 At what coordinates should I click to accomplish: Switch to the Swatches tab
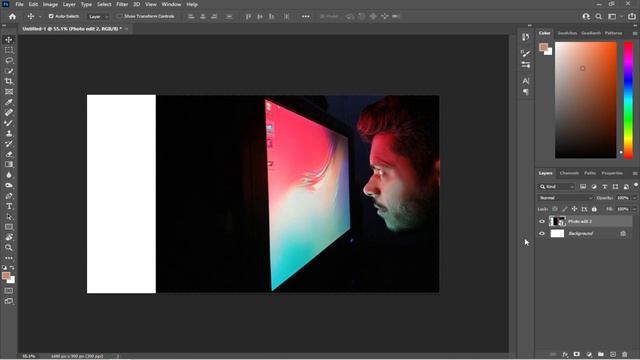point(567,33)
